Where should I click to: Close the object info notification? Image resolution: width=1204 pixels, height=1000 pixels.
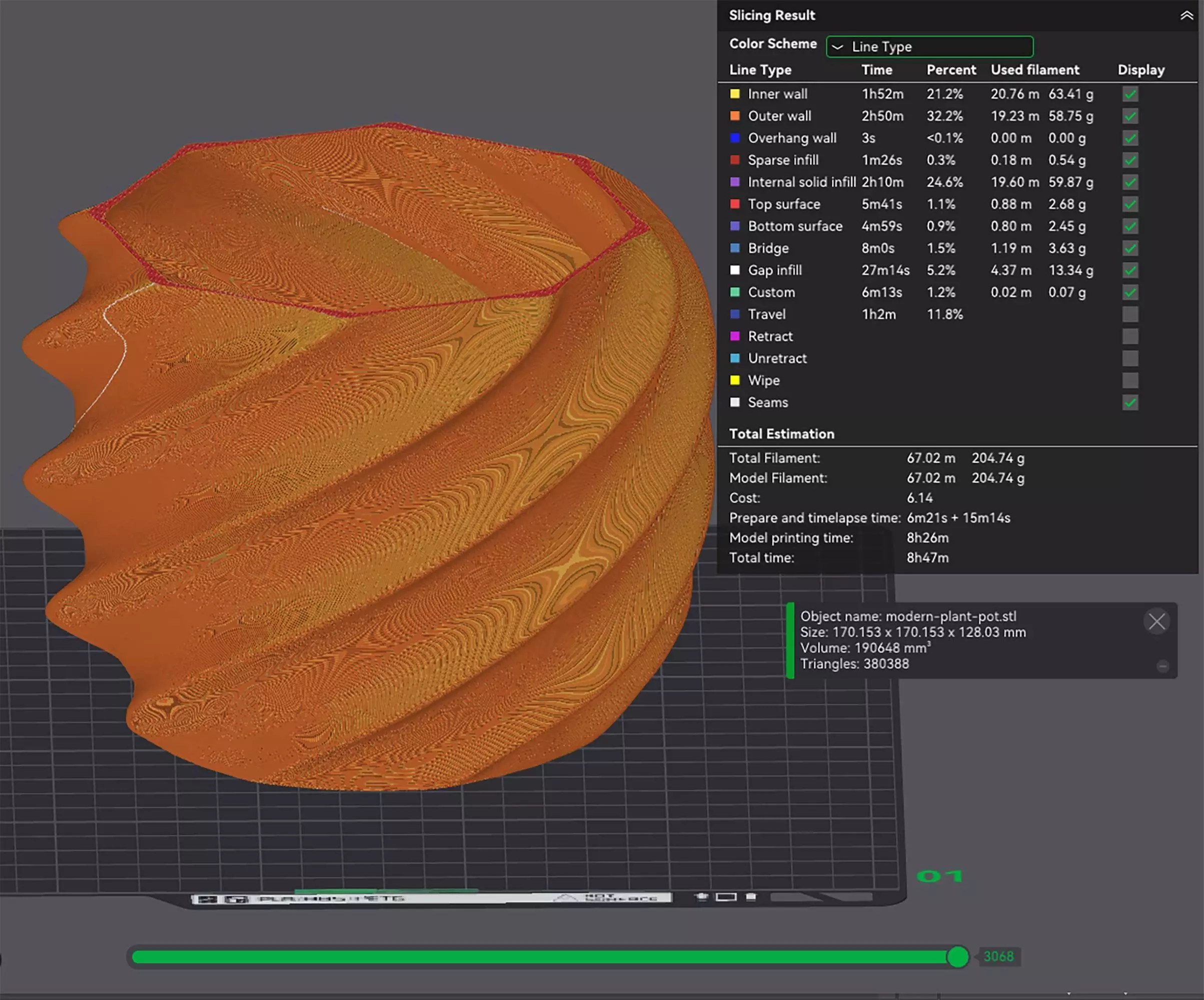click(1156, 621)
